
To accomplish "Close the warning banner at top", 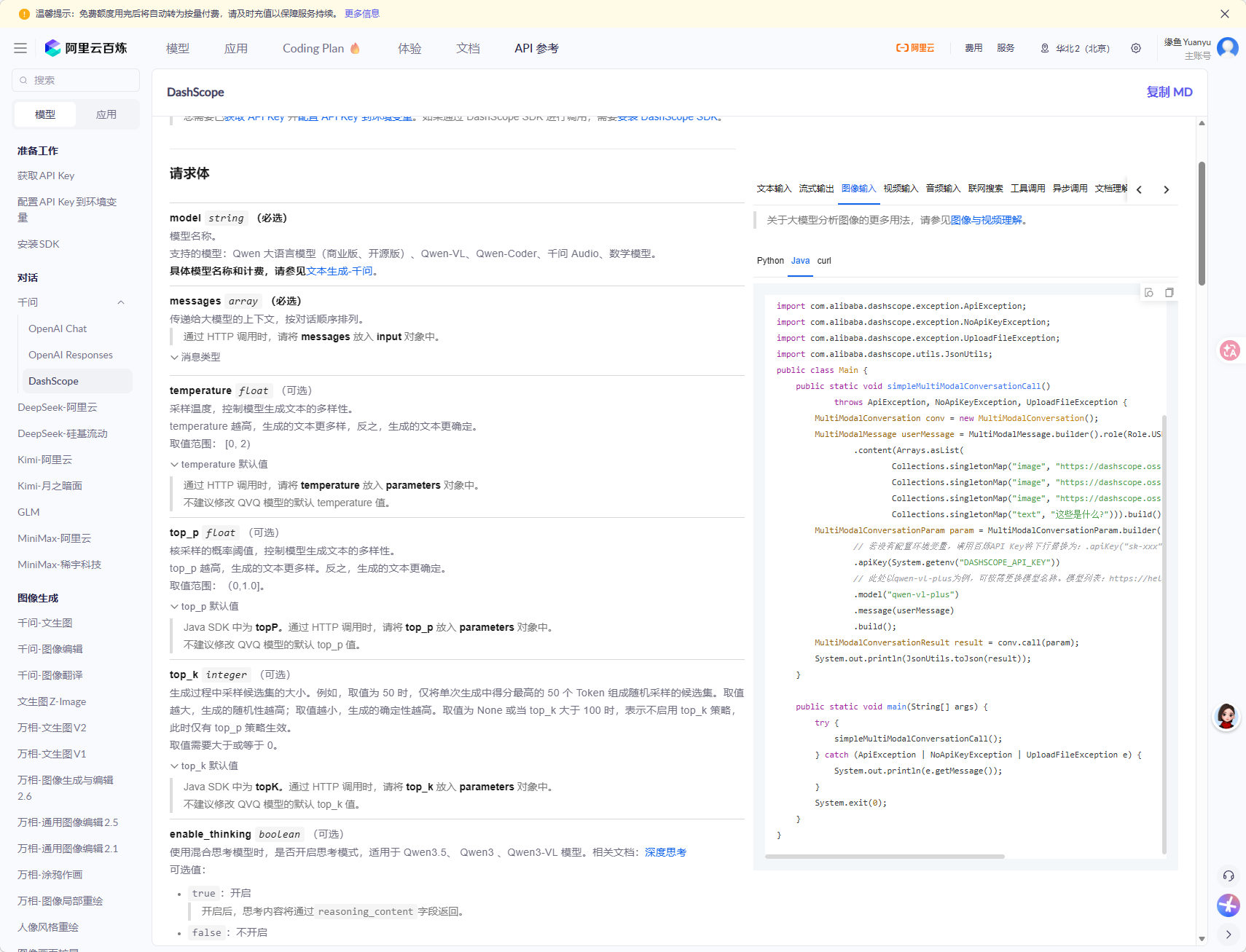I will [x=1225, y=14].
